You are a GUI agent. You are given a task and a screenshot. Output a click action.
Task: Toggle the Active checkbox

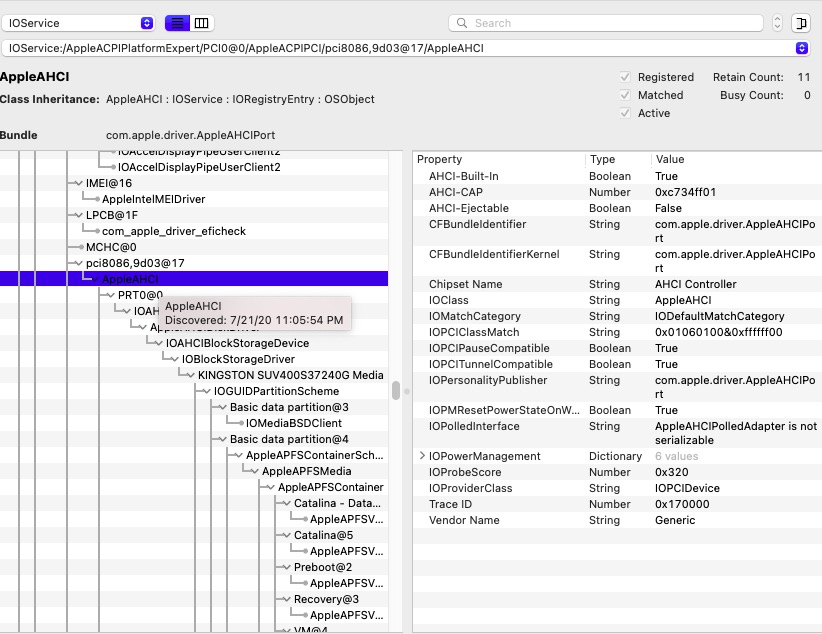(x=625, y=113)
